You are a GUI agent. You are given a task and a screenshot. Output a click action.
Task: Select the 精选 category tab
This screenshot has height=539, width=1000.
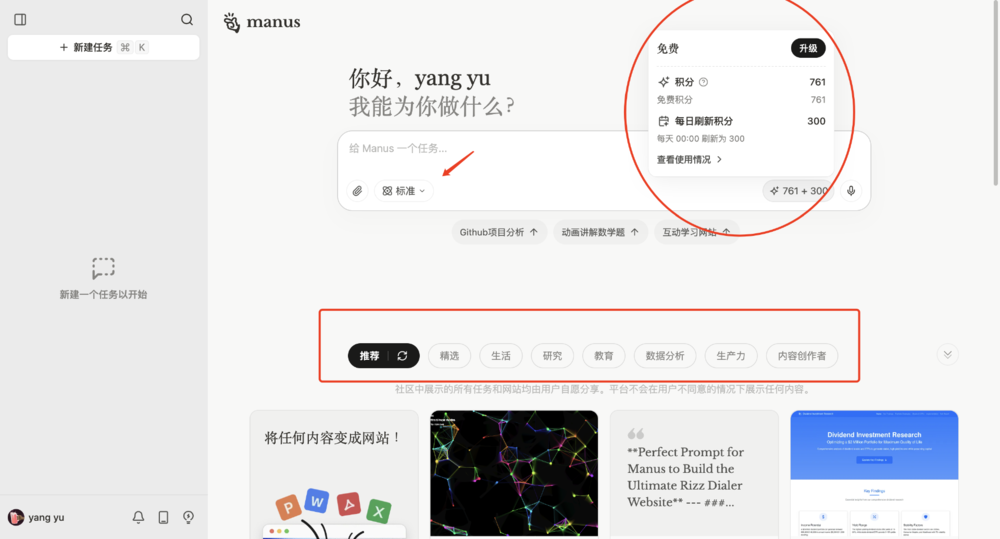449,355
